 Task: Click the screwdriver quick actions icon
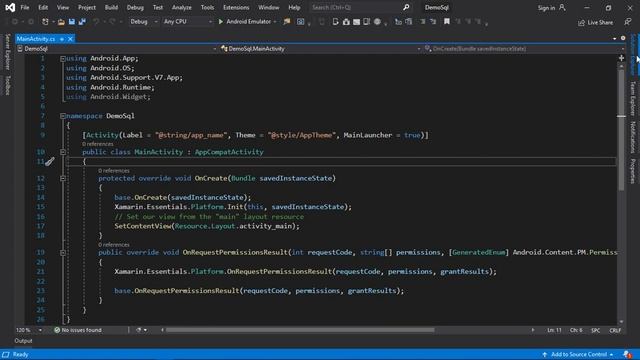(50, 162)
